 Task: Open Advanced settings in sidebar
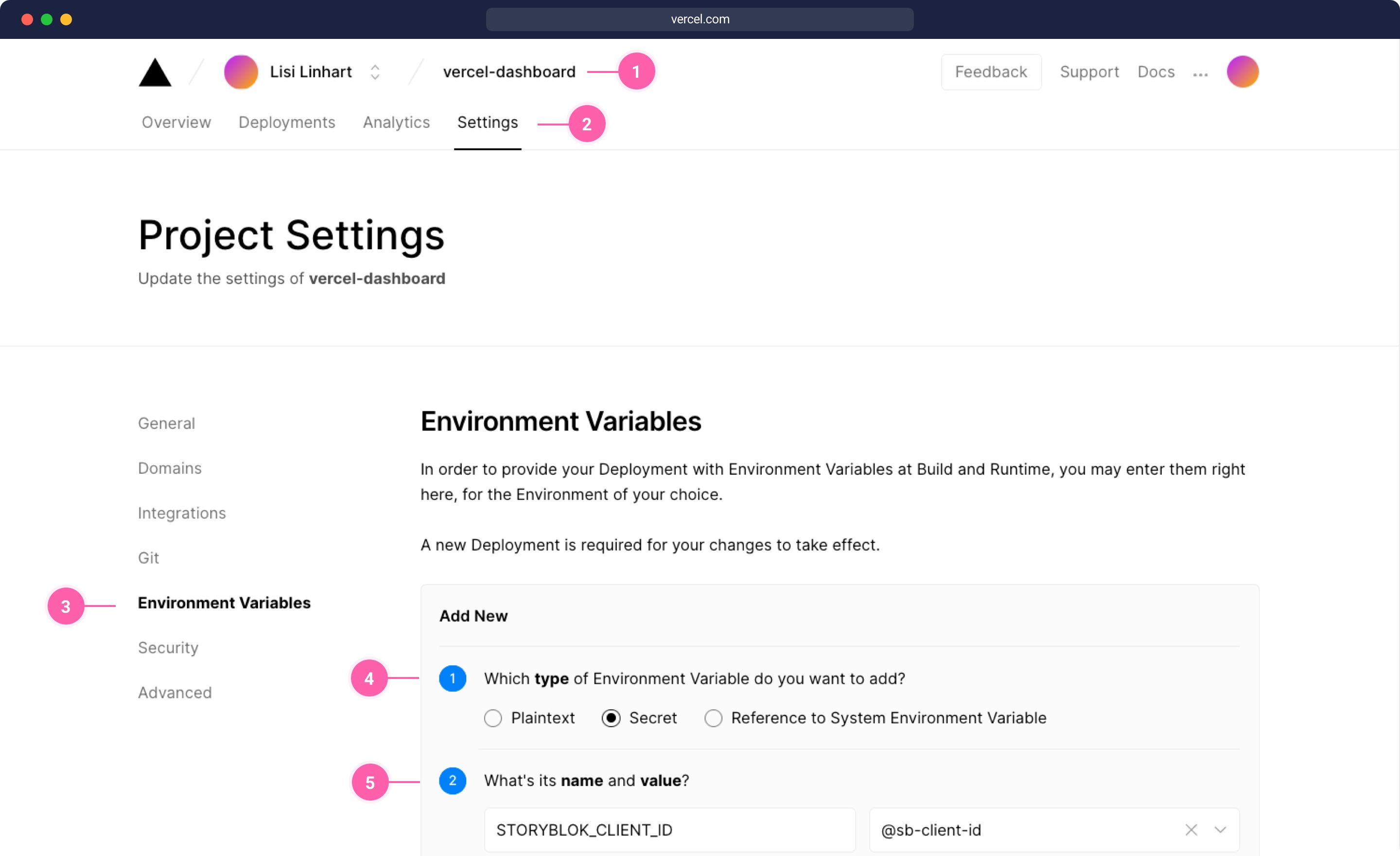pos(175,693)
